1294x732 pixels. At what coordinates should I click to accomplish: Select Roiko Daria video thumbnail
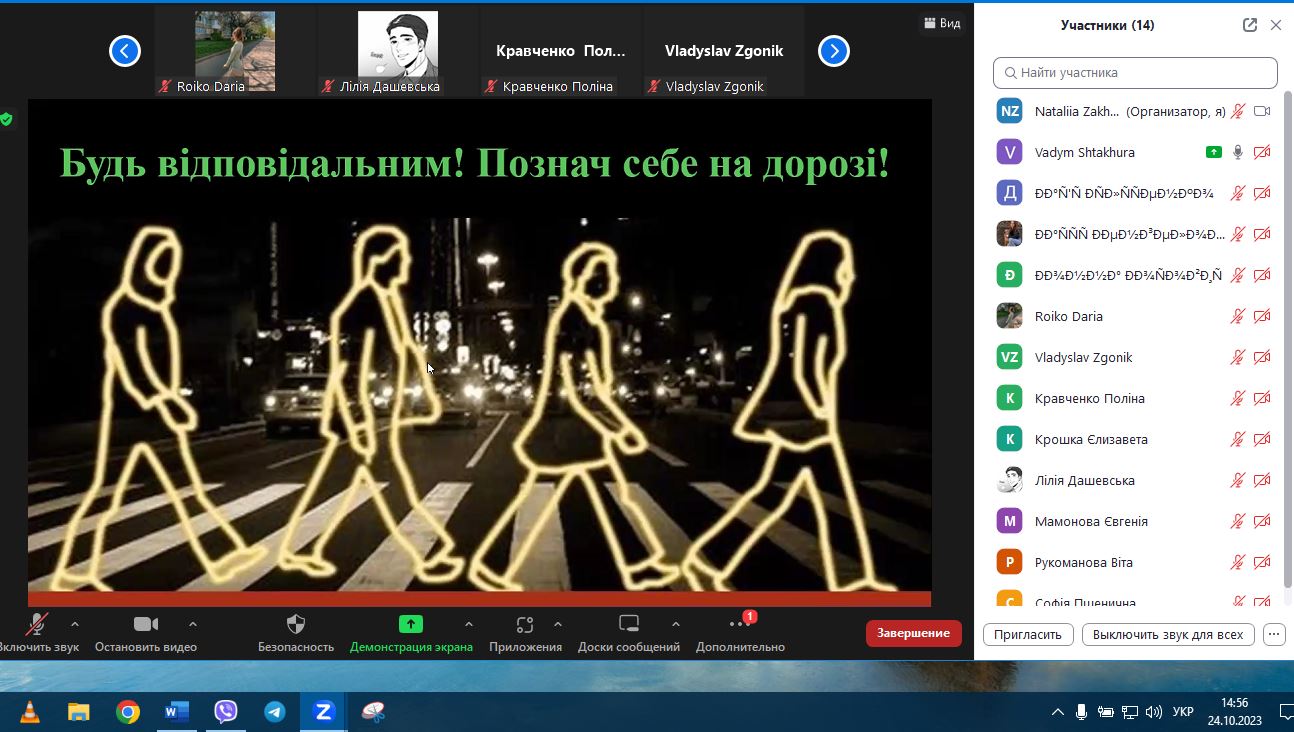(x=235, y=51)
